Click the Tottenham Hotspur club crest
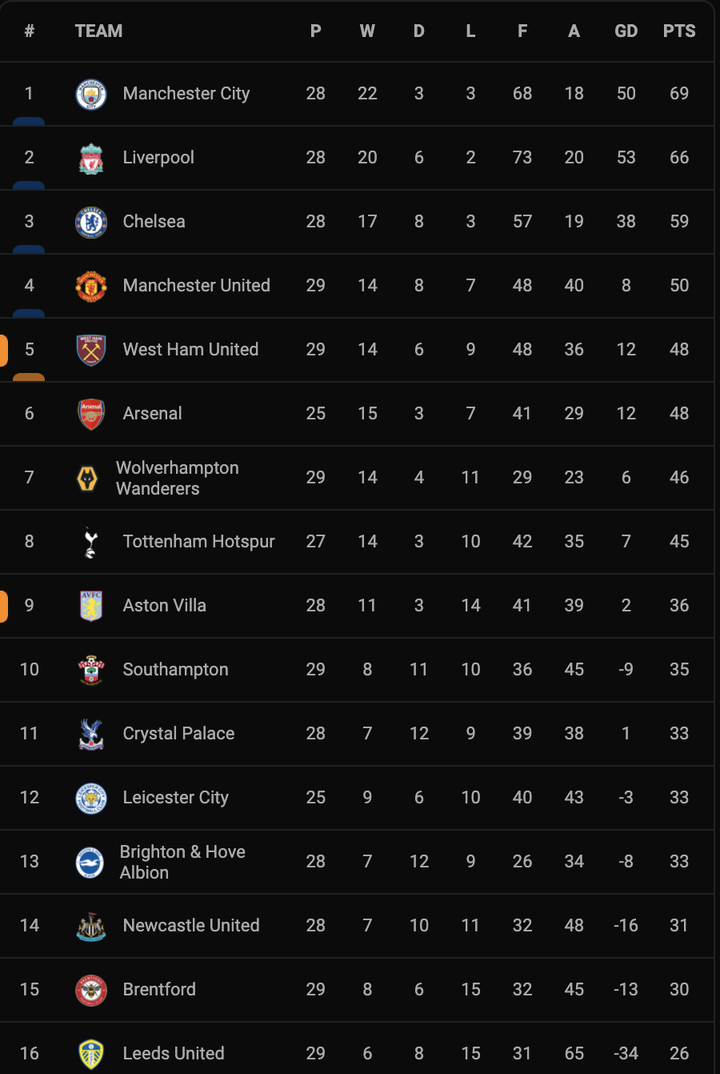720x1074 pixels. tap(91, 541)
